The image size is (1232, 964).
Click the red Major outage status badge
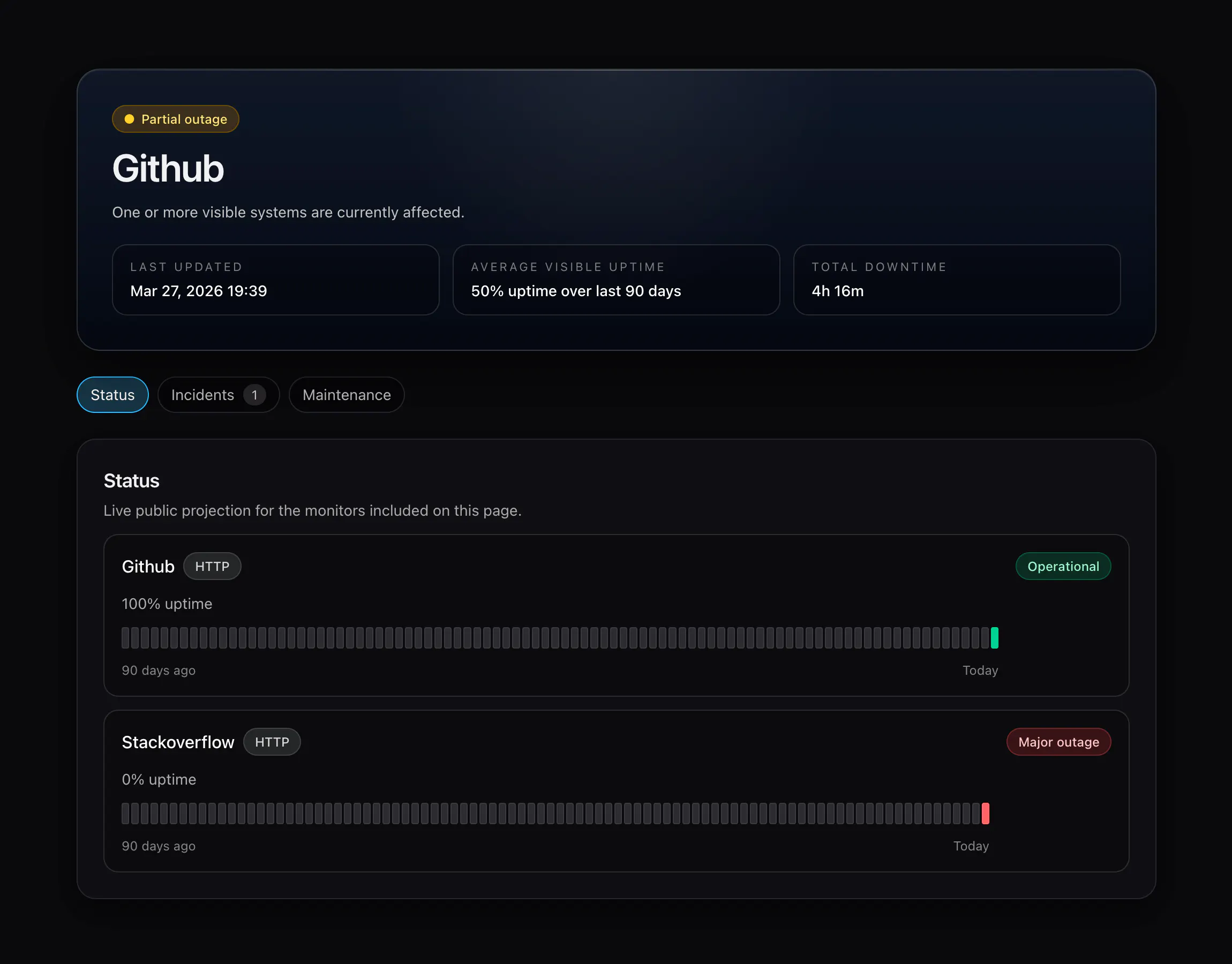(x=1059, y=742)
